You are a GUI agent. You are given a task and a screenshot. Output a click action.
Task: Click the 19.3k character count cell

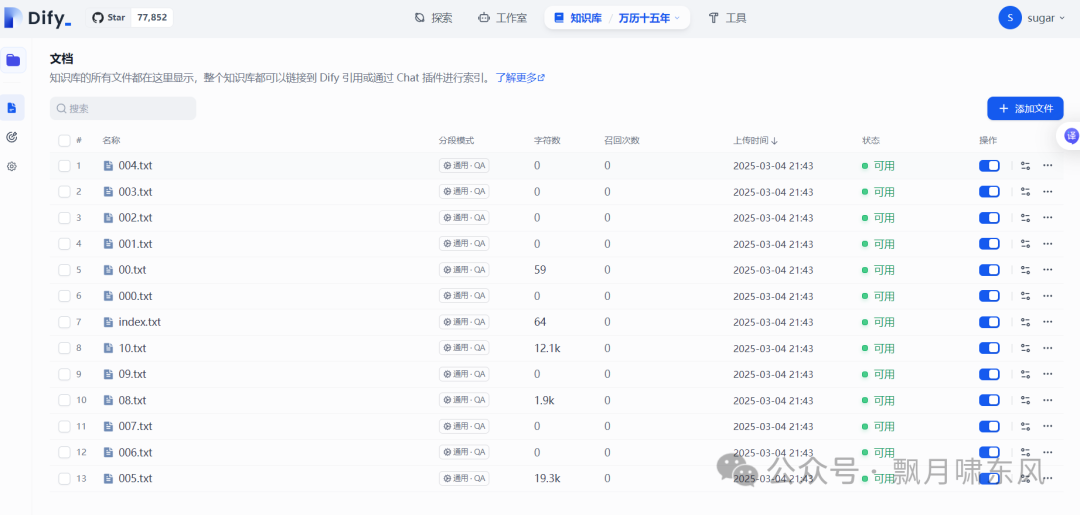[548, 479]
